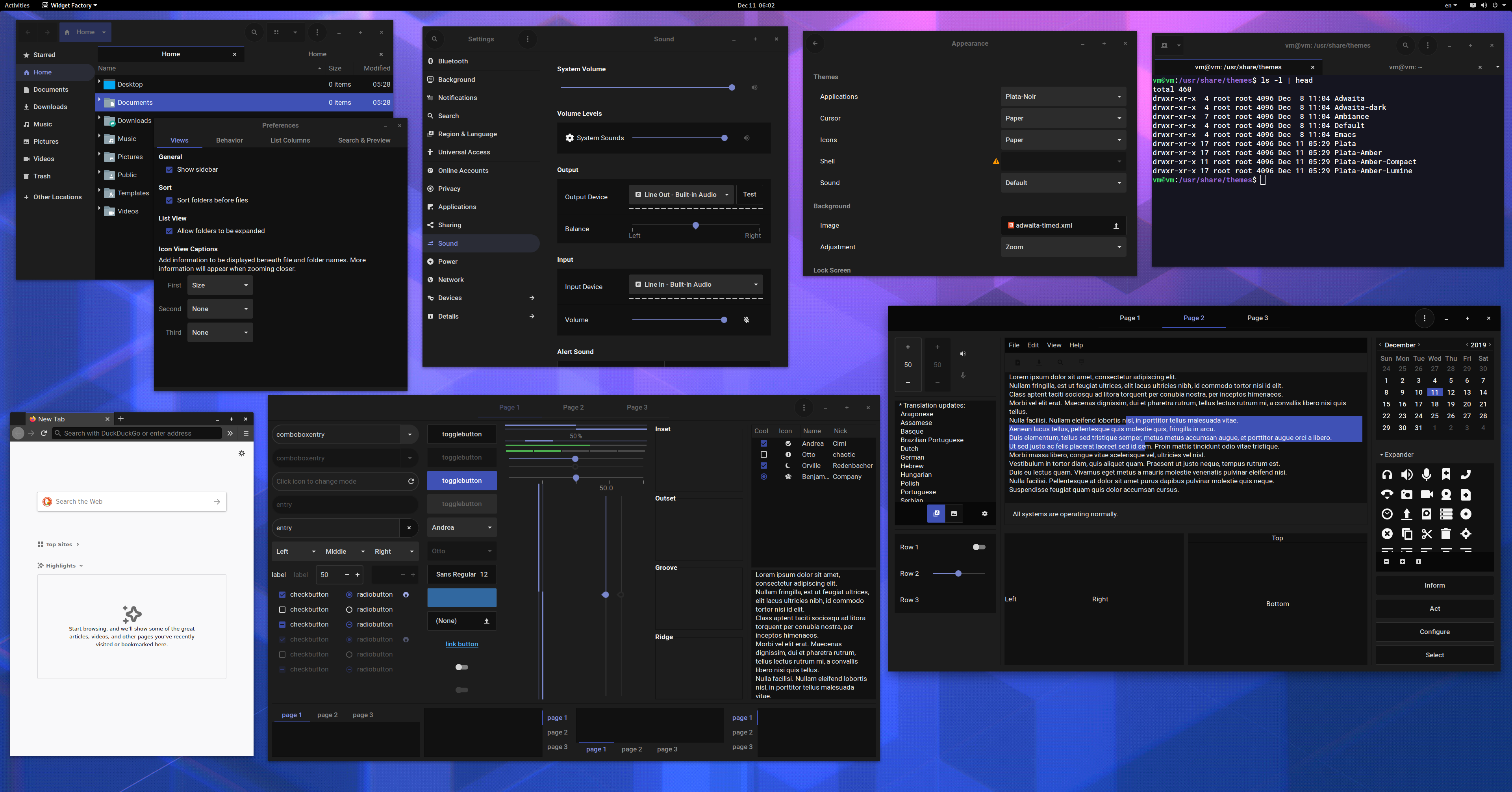Click the phone call icon in icon grid
Viewport: 1512px width, 792px height.
tap(1466, 475)
